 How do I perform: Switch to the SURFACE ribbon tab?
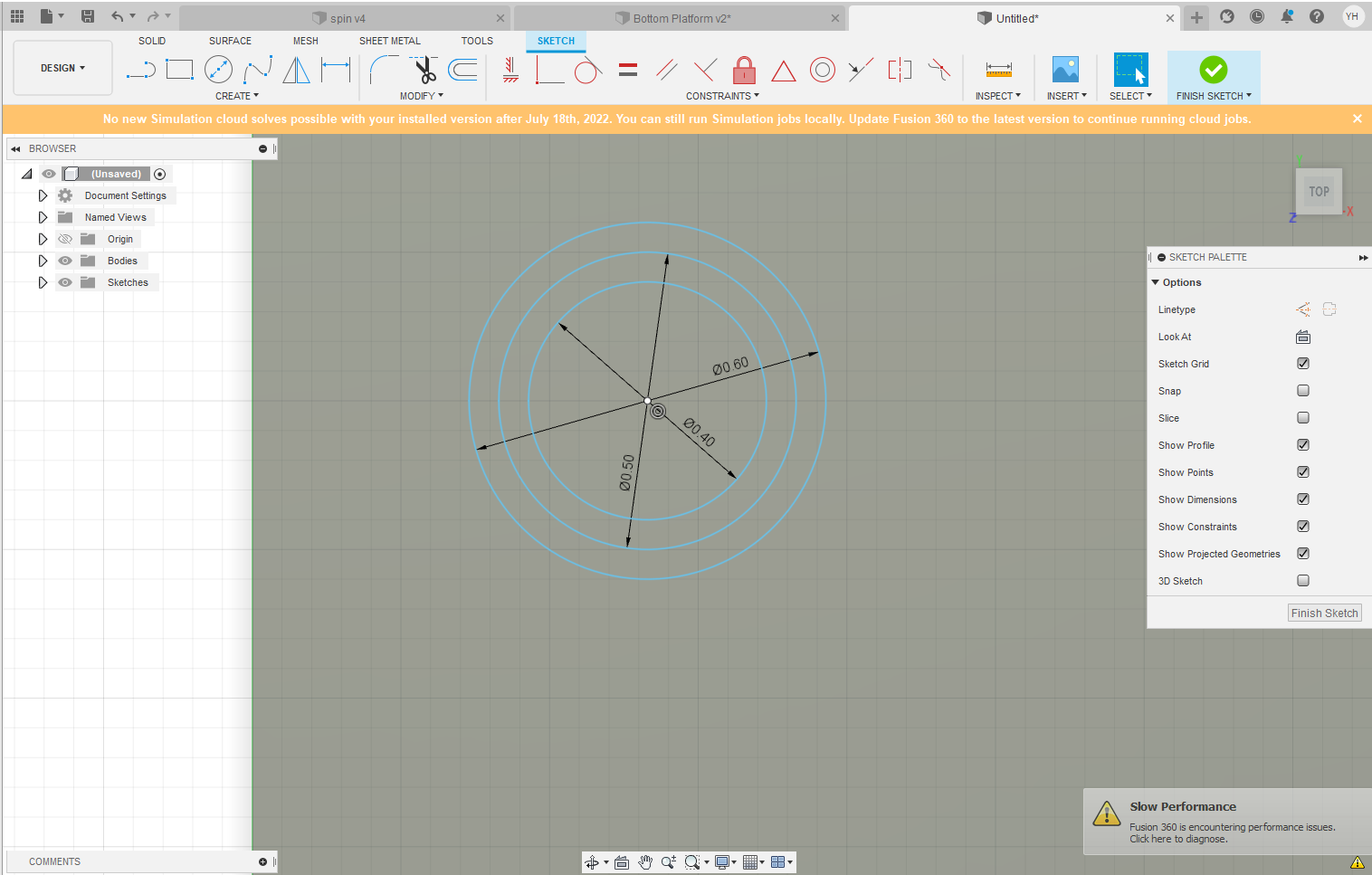[x=230, y=41]
